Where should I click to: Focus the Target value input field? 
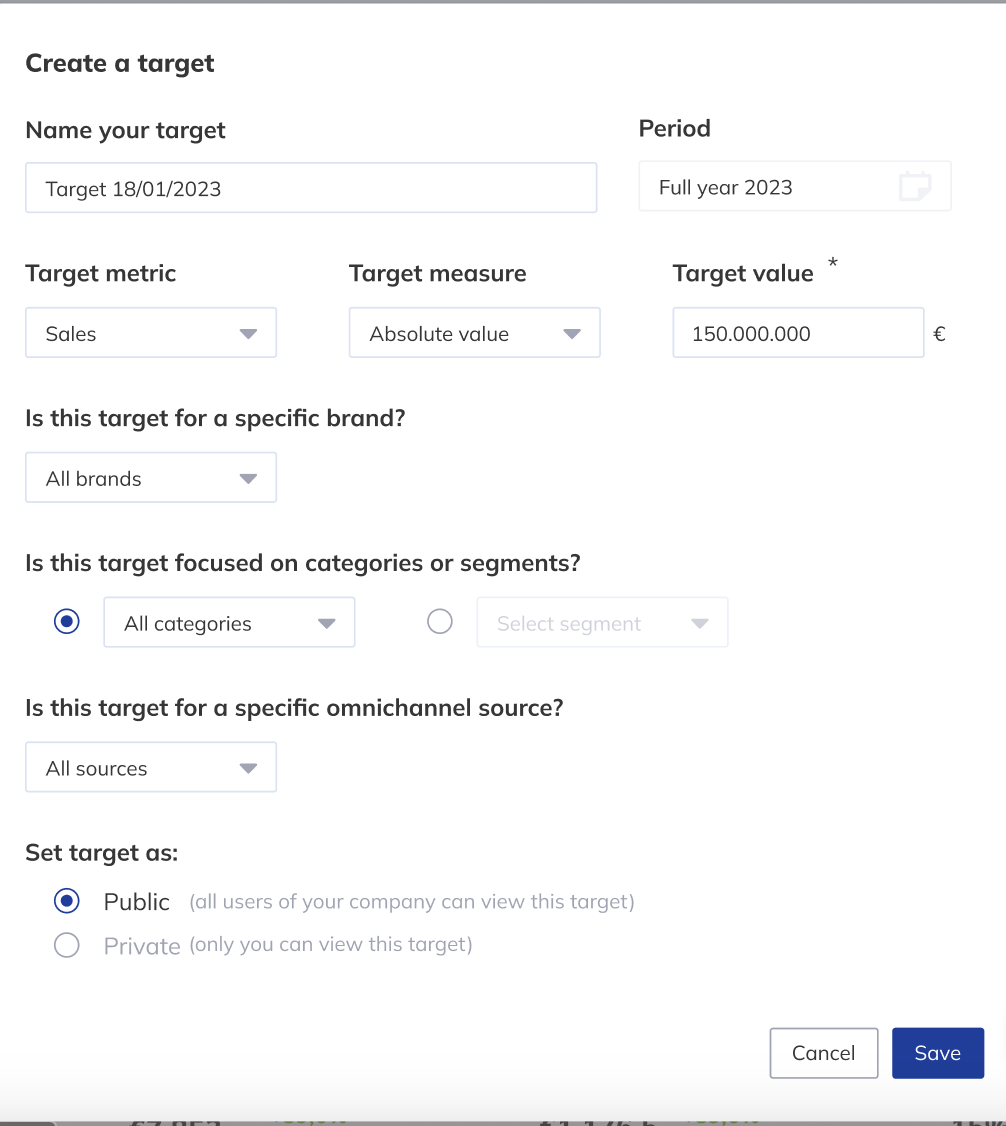click(797, 334)
